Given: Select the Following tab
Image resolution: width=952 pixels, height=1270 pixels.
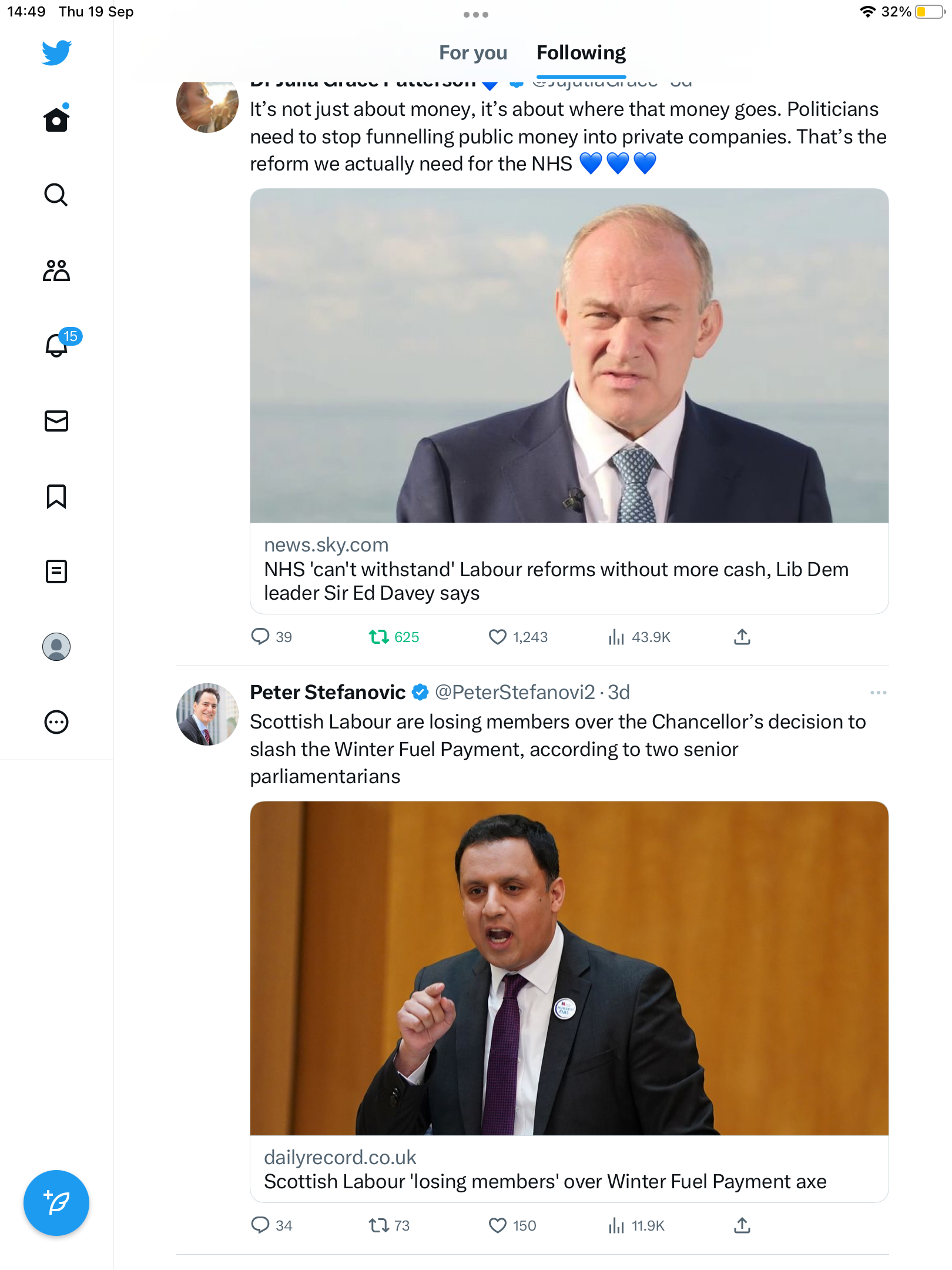Looking at the screenshot, I should click(x=581, y=53).
